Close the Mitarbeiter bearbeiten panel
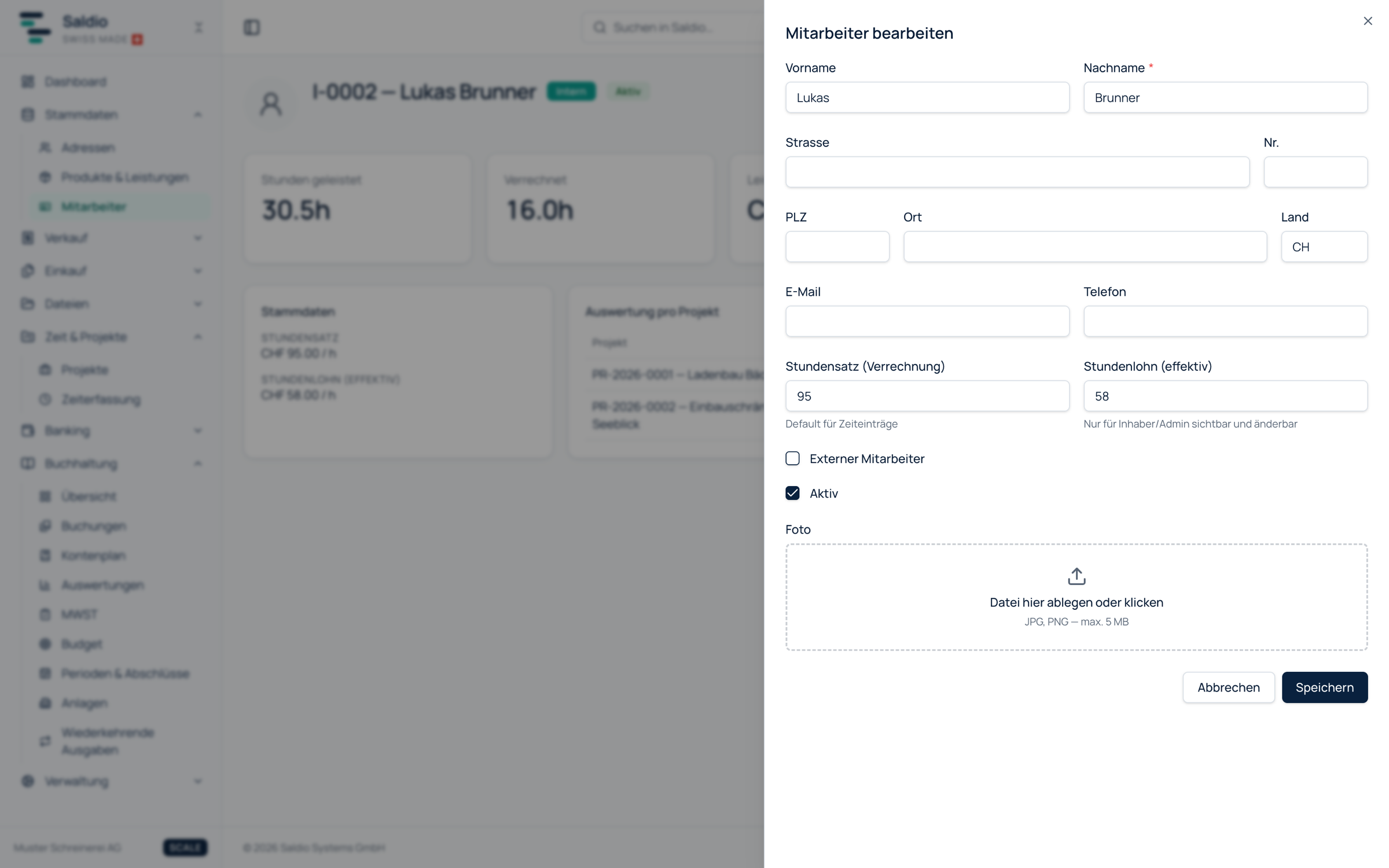 pos(1368,21)
